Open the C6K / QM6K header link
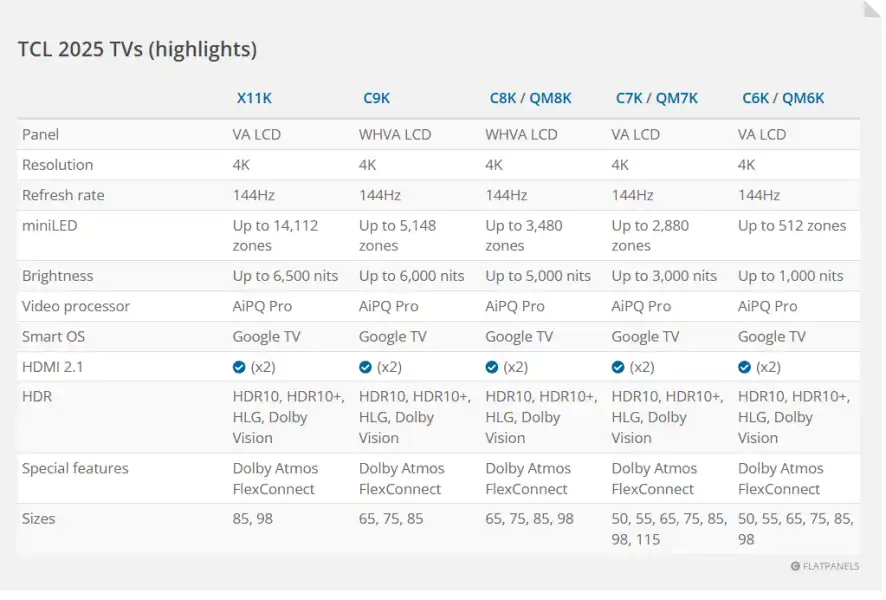This screenshot has height=600, width=886. pyautogui.click(x=783, y=98)
